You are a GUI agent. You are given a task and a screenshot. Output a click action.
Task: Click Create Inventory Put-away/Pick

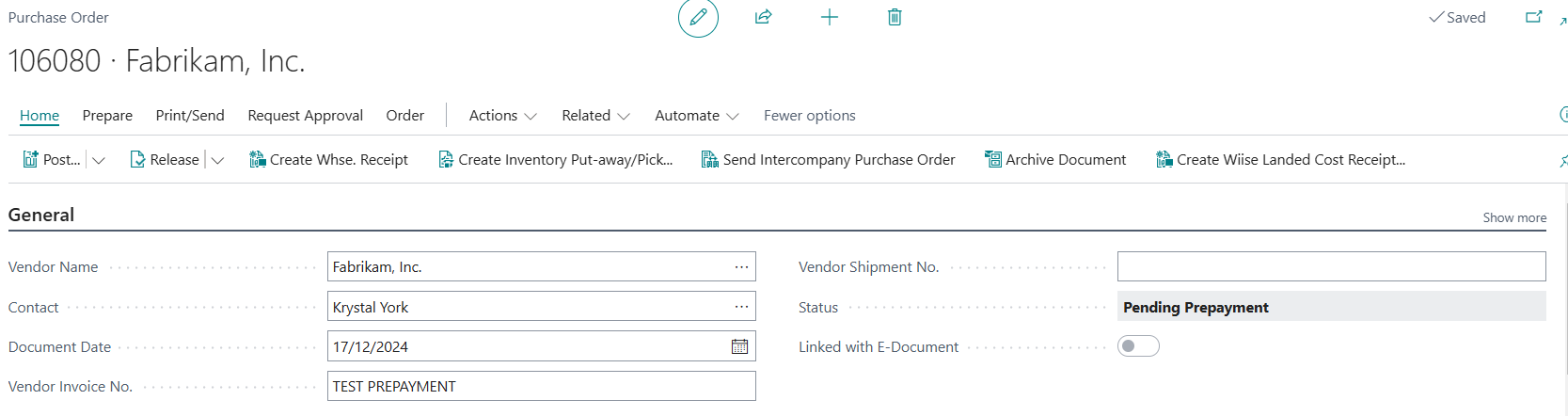pyautogui.click(x=555, y=160)
